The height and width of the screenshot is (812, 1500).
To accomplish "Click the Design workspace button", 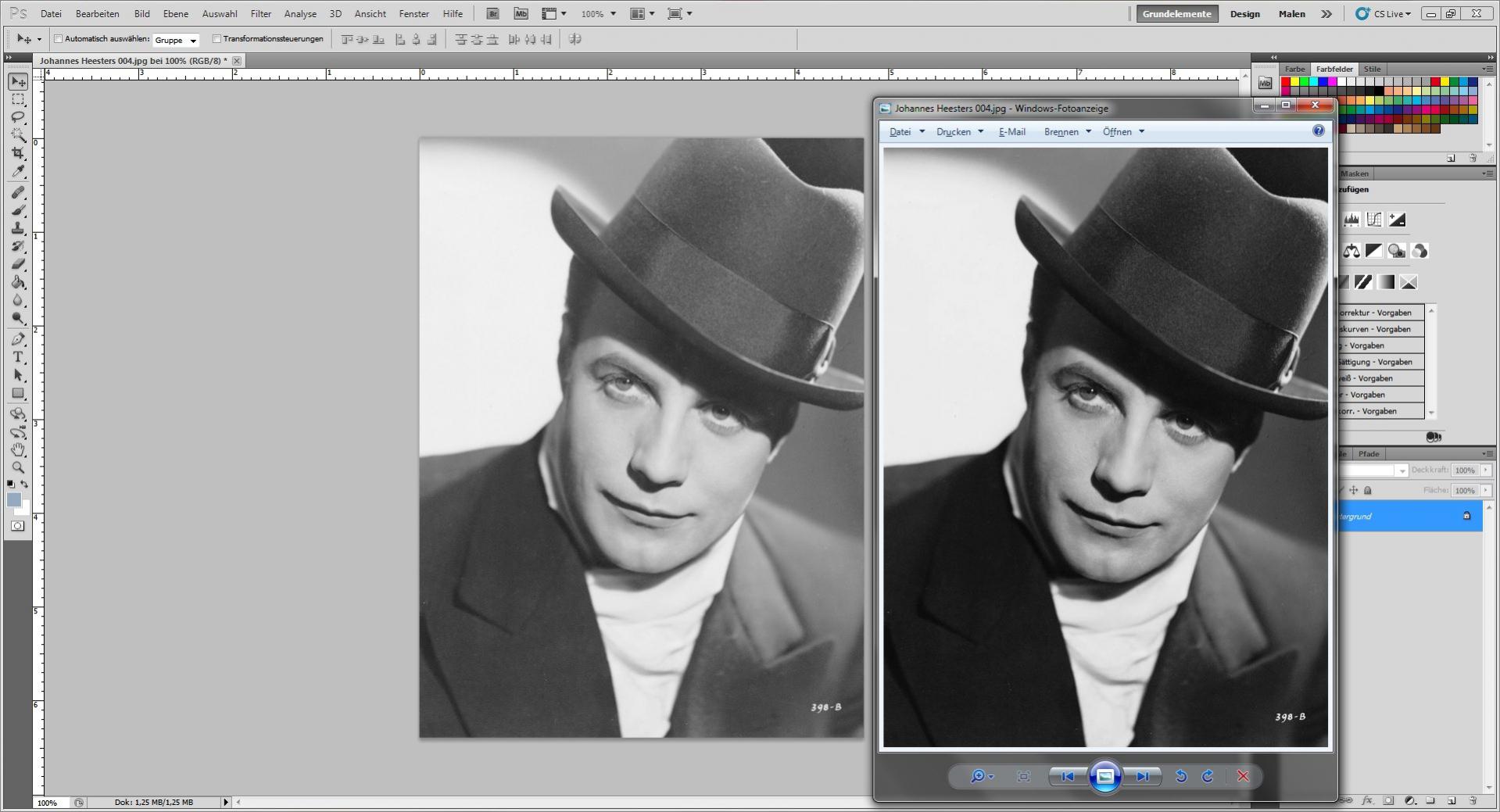I will click(1244, 14).
